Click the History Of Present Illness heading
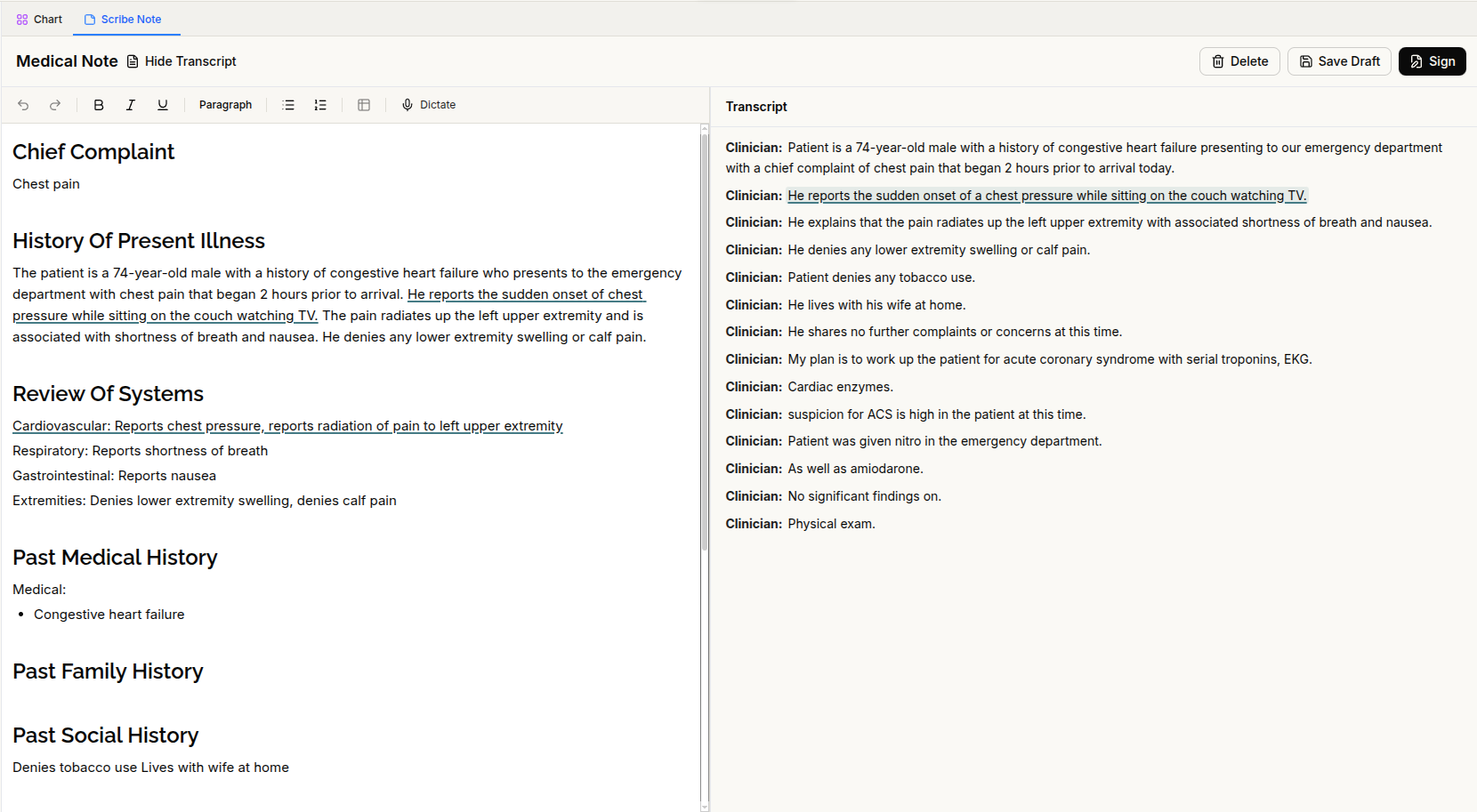This screenshot has width=1477, height=812. 139,241
